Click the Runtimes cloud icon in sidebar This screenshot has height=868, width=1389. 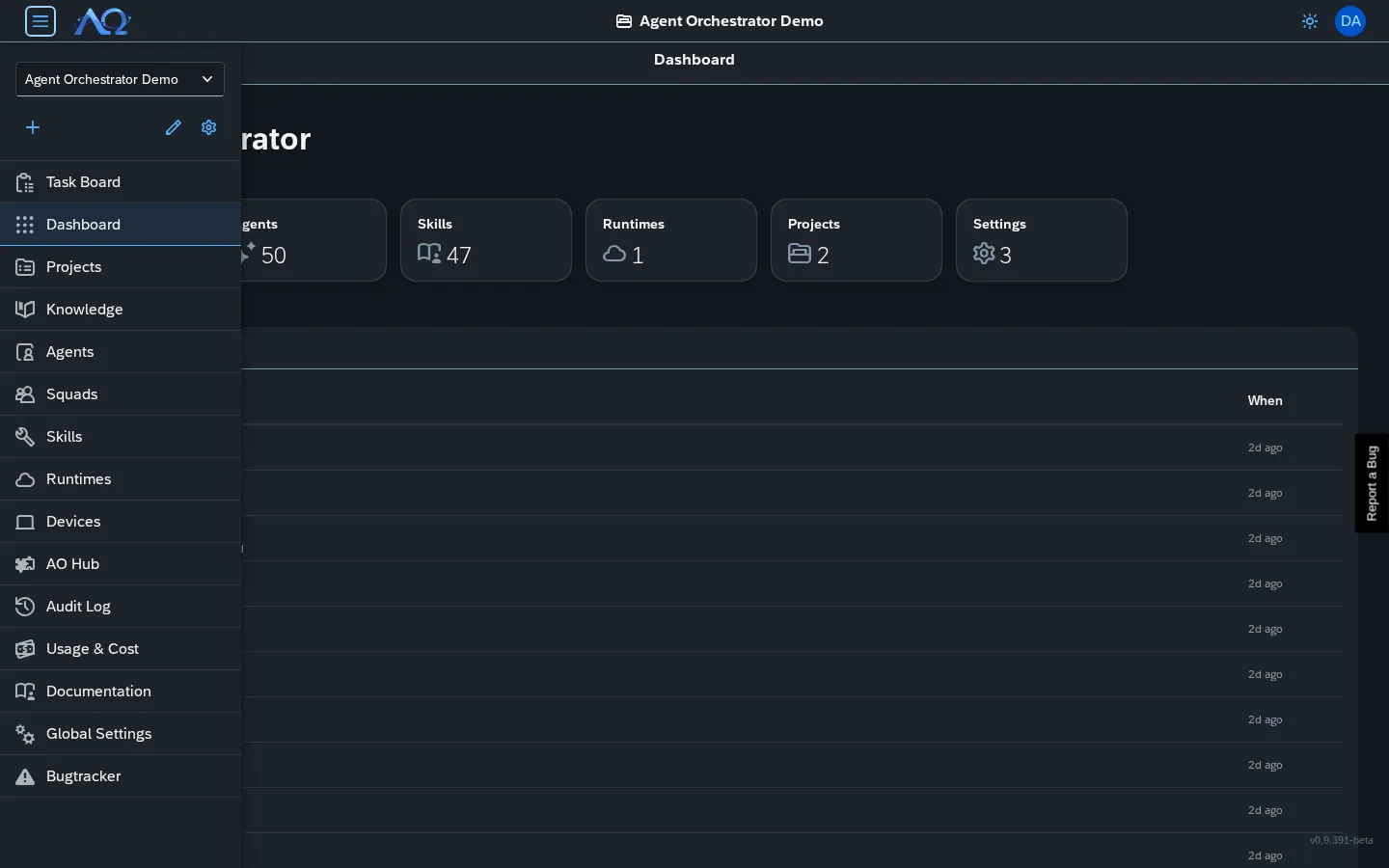click(25, 479)
